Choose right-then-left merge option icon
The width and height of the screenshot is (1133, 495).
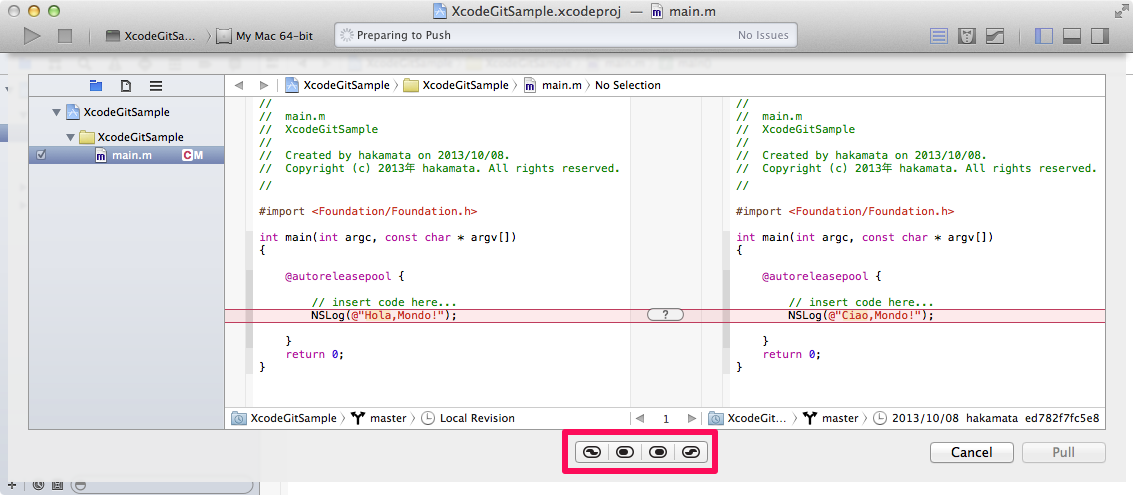coord(691,452)
